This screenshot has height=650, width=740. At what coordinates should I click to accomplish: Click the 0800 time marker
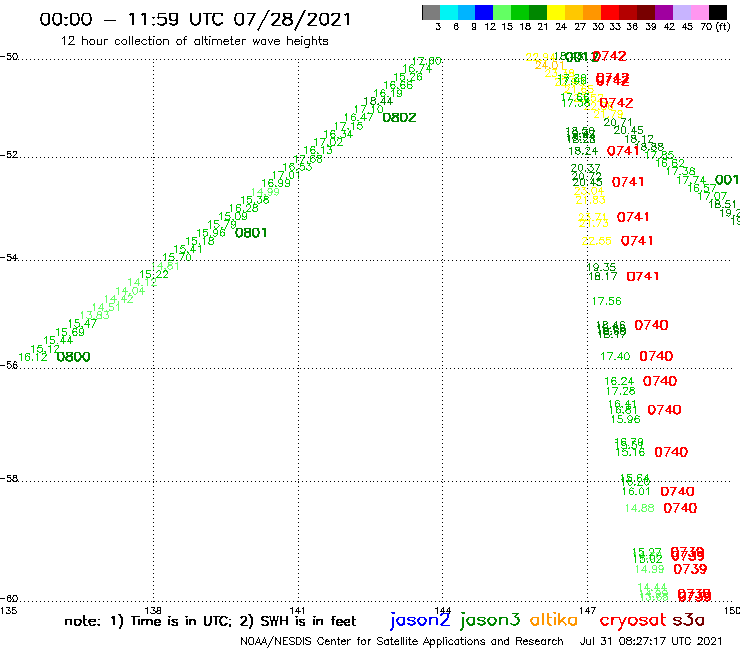click(73, 357)
